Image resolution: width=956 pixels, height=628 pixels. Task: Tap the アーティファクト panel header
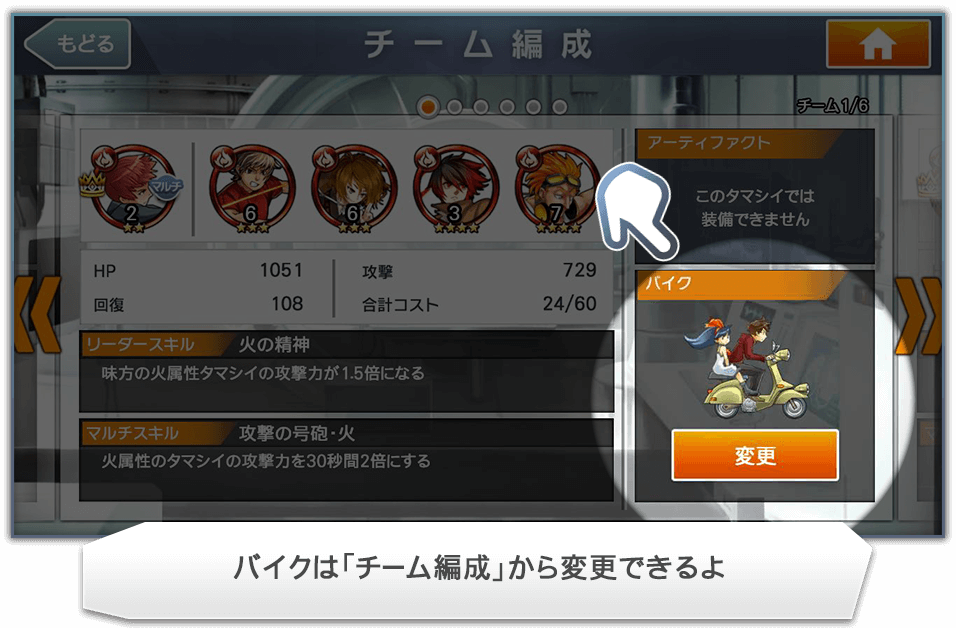[x=740, y=143]
